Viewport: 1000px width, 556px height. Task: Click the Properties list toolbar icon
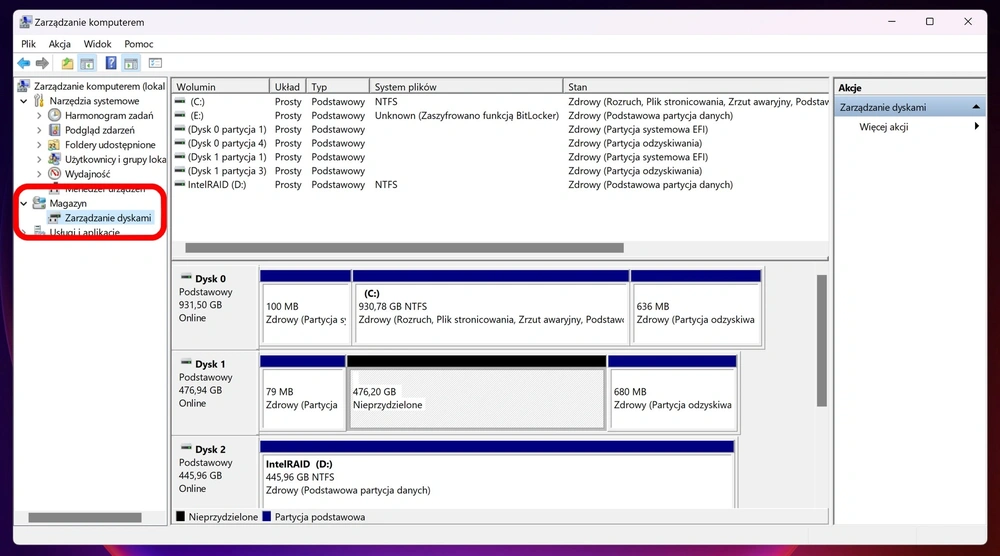point(155,63)
